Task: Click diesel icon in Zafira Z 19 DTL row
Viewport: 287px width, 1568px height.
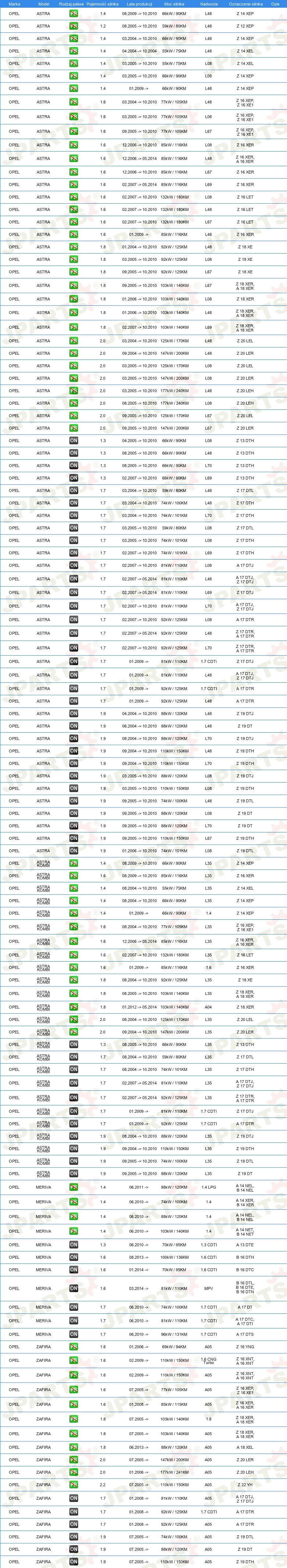Action: pyautogui.click(x=73, y=1537)
